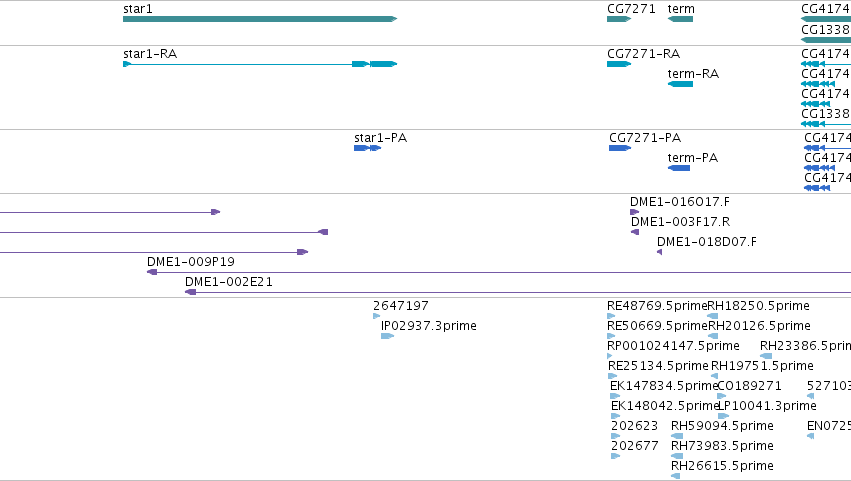Click the star1 gene label
Image resolution: width=851 pixels, height=481 pixels.
(x=138, y=9)
